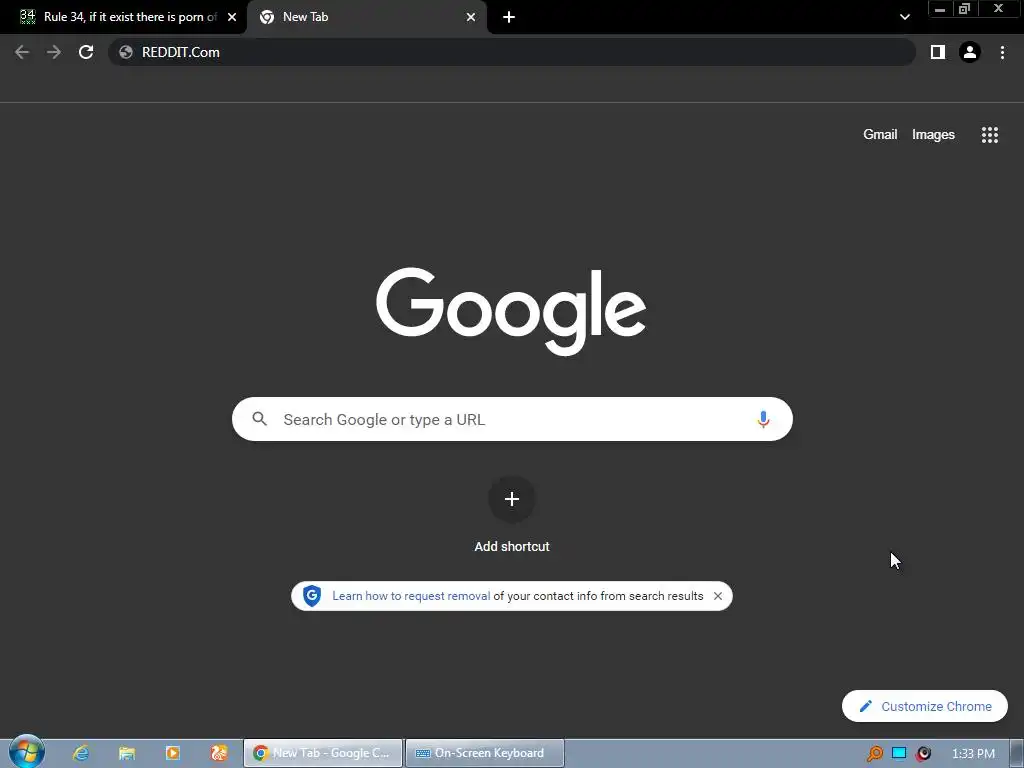1024x768 pixels.
Task: Open the Chrome side panel
Action: click(x=938, y=52)
